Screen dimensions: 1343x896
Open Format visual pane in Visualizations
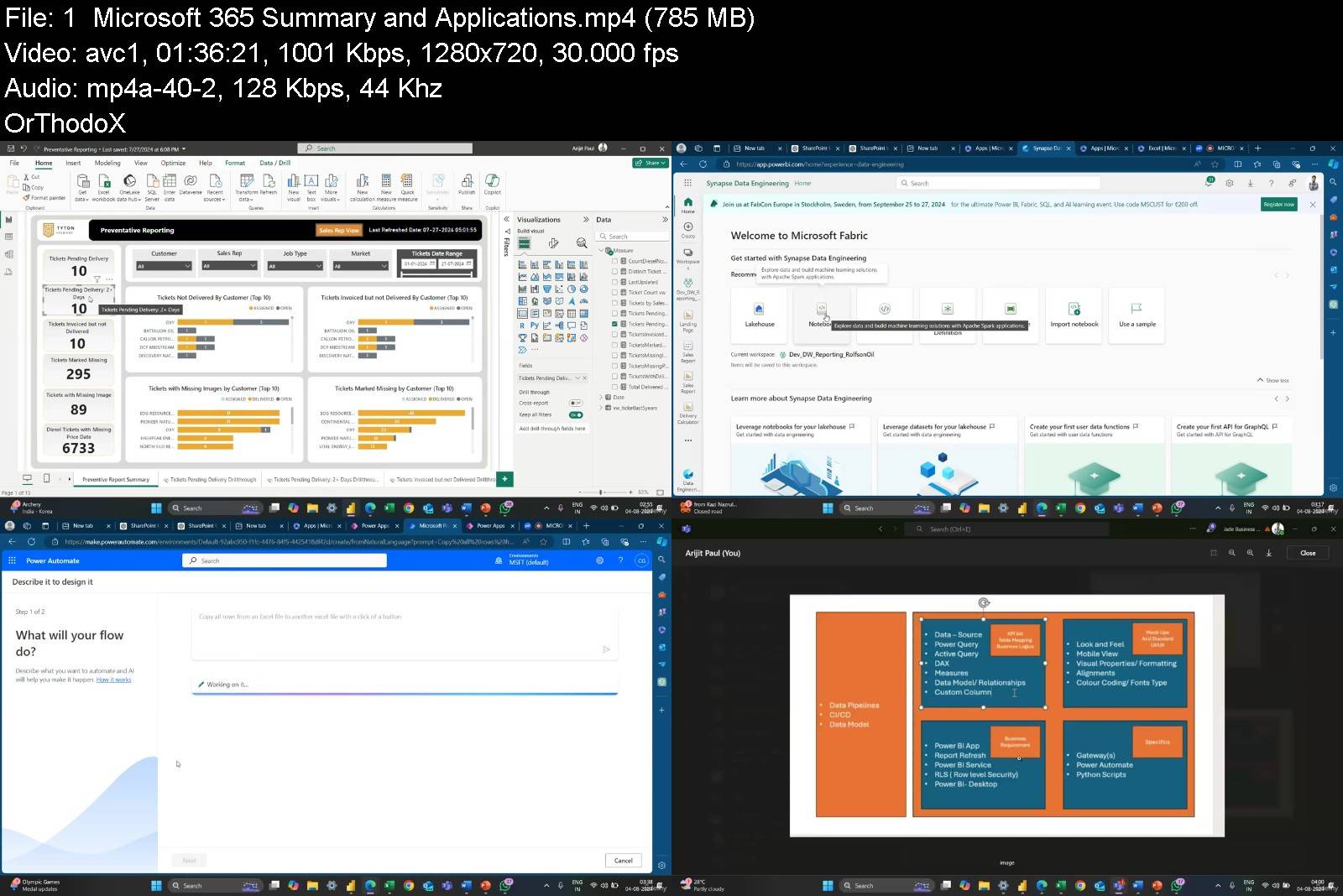click(553, 243)
